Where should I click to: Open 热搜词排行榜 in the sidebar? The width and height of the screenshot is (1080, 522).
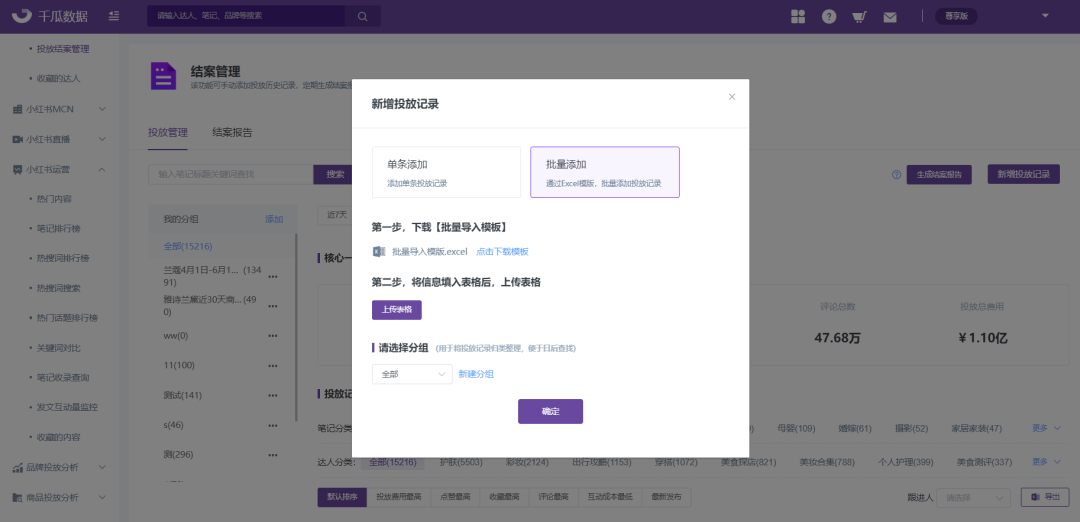(x=63, y=258)
